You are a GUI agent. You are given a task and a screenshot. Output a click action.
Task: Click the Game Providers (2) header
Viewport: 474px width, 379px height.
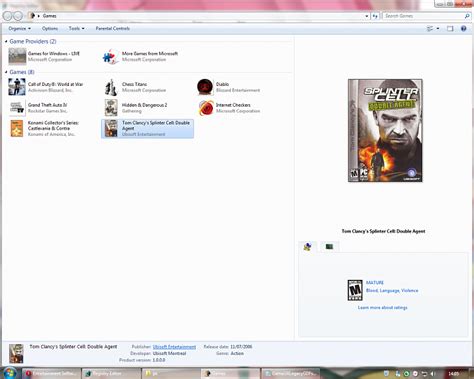point(33,41)
